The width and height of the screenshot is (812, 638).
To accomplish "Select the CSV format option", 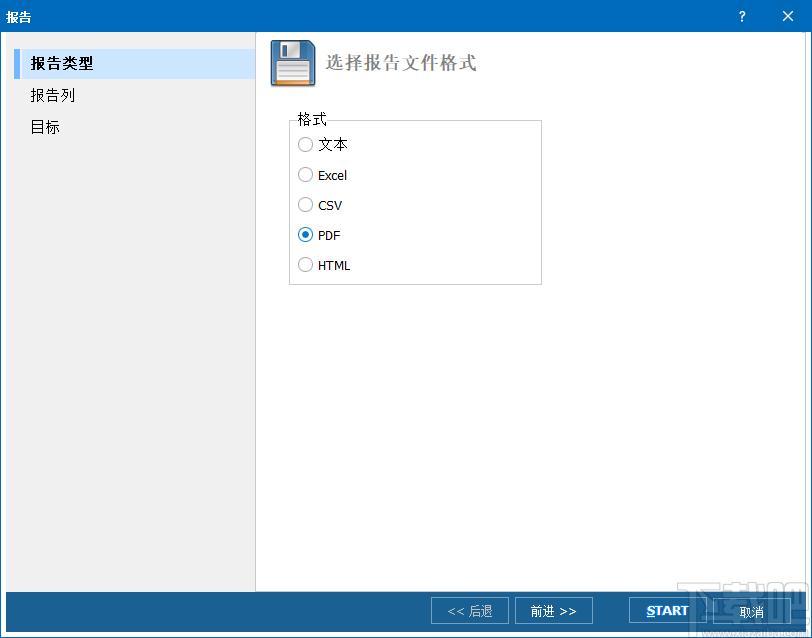I will [306, 205].
